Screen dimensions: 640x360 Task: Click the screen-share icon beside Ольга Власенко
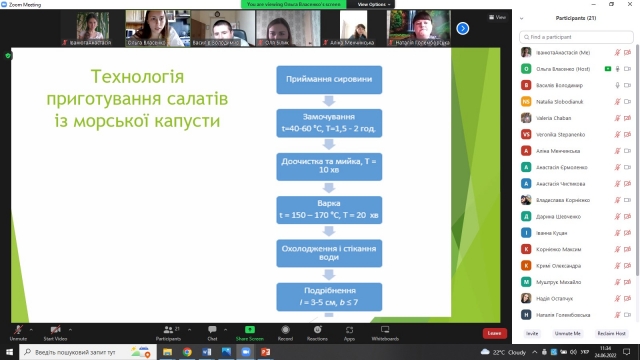coord(608,69)
